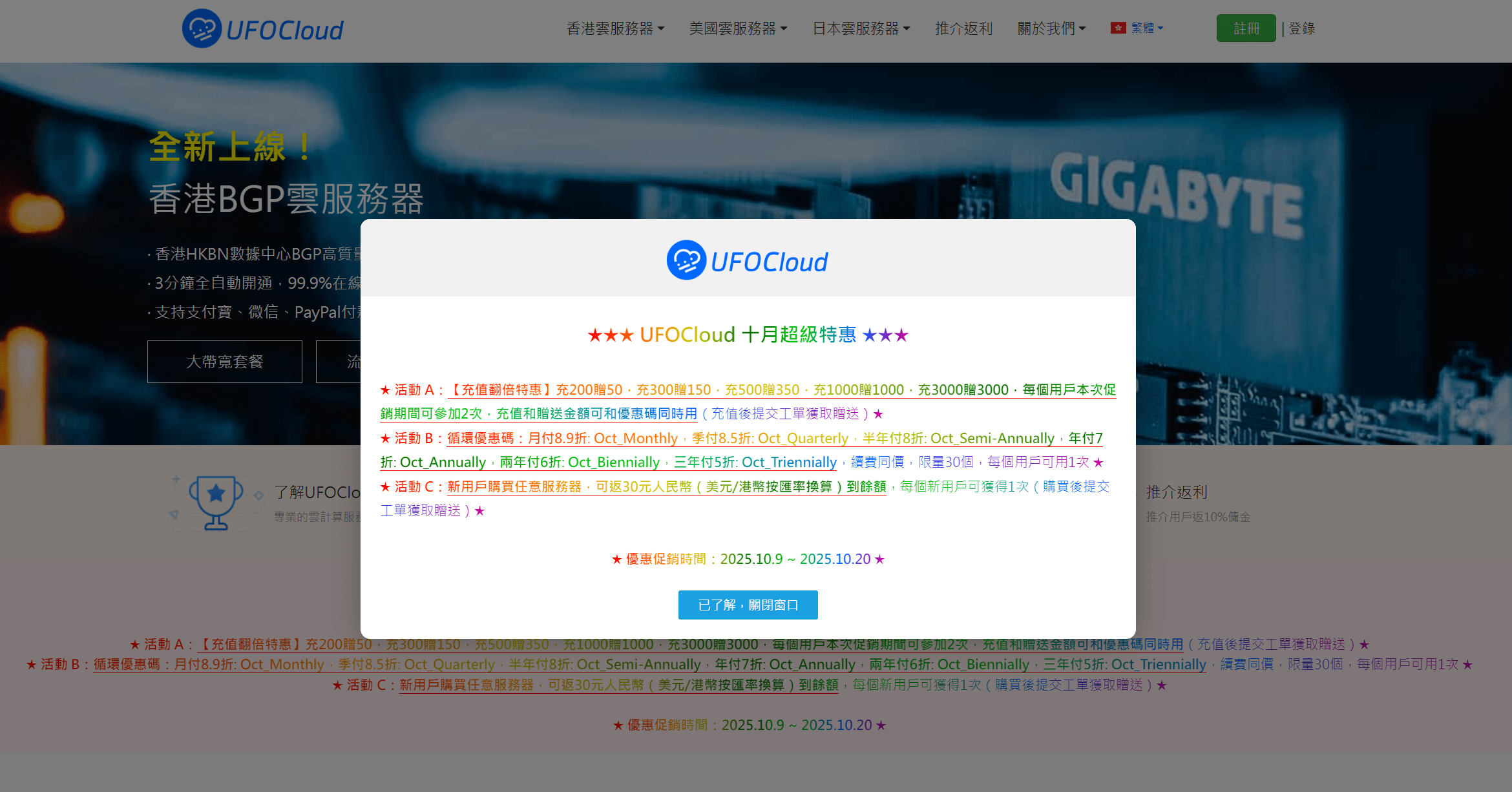Screen dimensions: 1512x792
Task: Expand the 香港雲服務器 dropdown menu
Action: tap(615, 28)
